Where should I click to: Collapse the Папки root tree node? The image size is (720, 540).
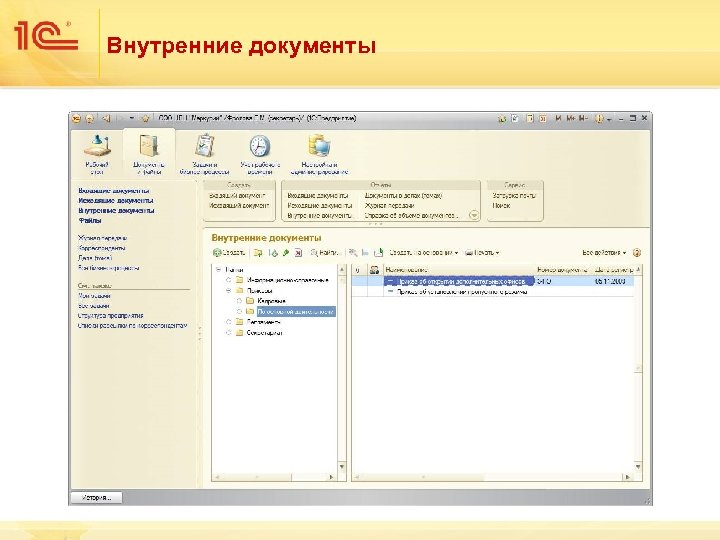coord(219,270)
